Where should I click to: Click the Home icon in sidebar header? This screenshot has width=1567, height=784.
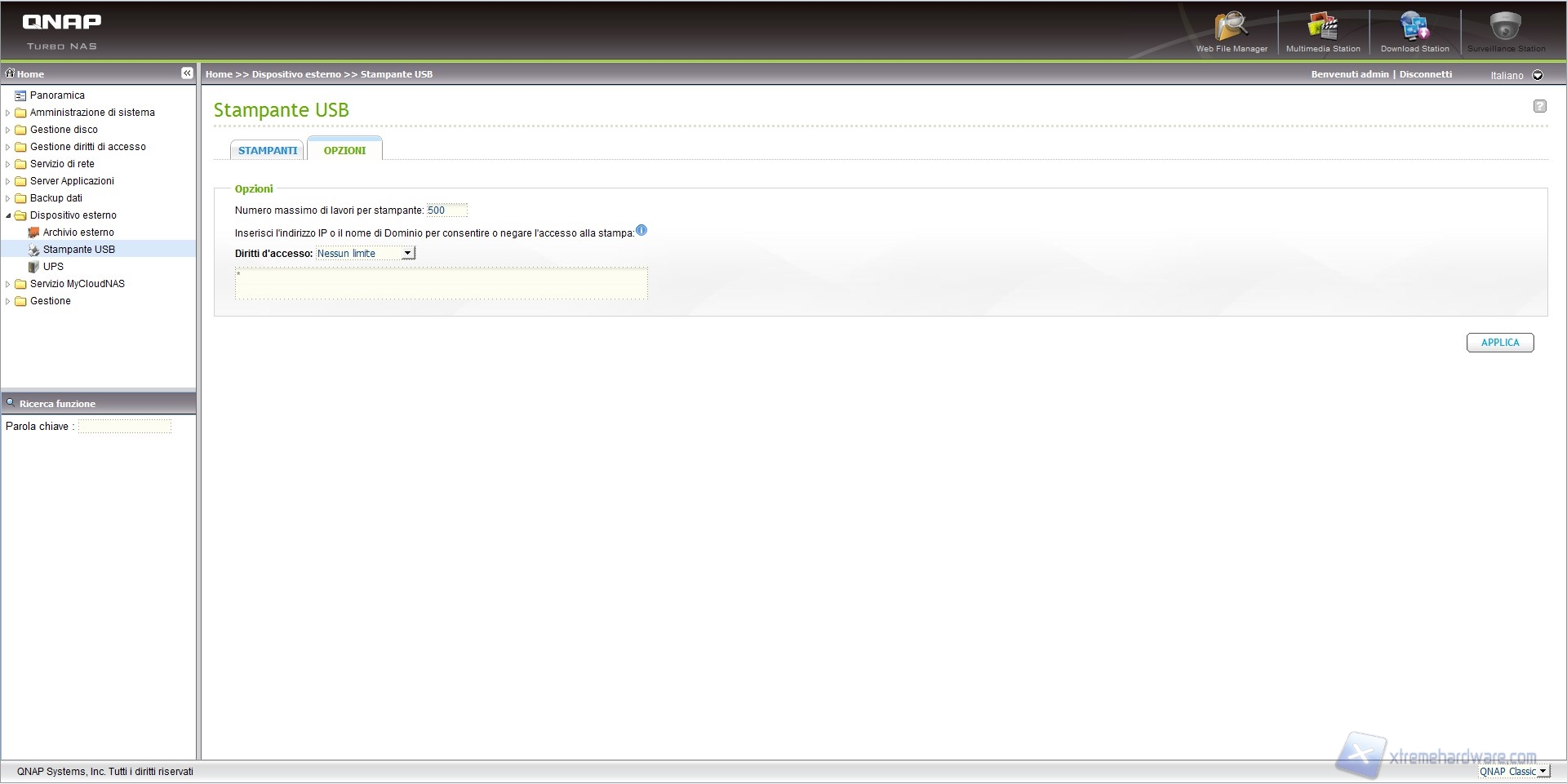click(11, 73)
